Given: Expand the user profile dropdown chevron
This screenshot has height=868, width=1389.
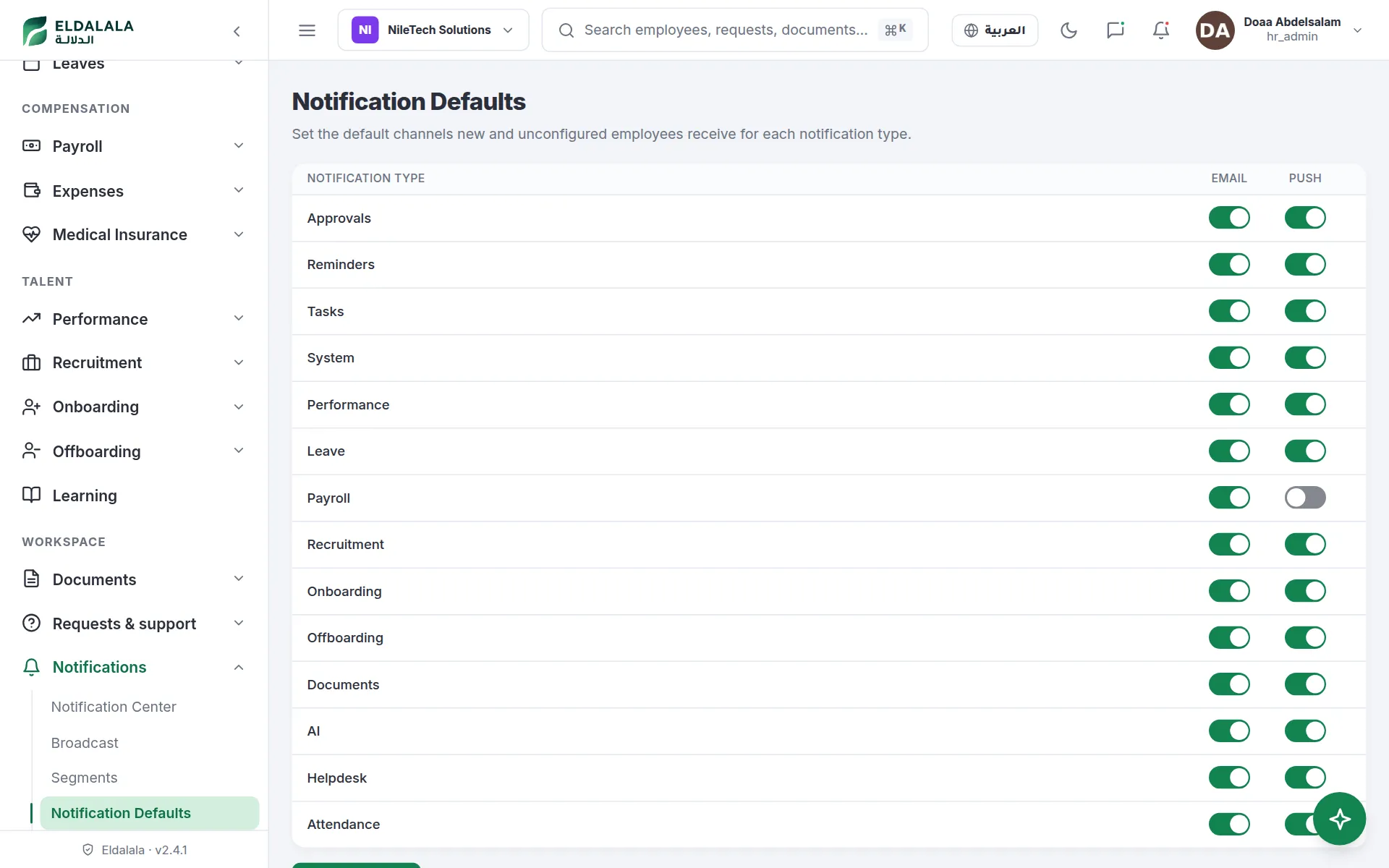Looking at the screenshot, I should 1357,30.
